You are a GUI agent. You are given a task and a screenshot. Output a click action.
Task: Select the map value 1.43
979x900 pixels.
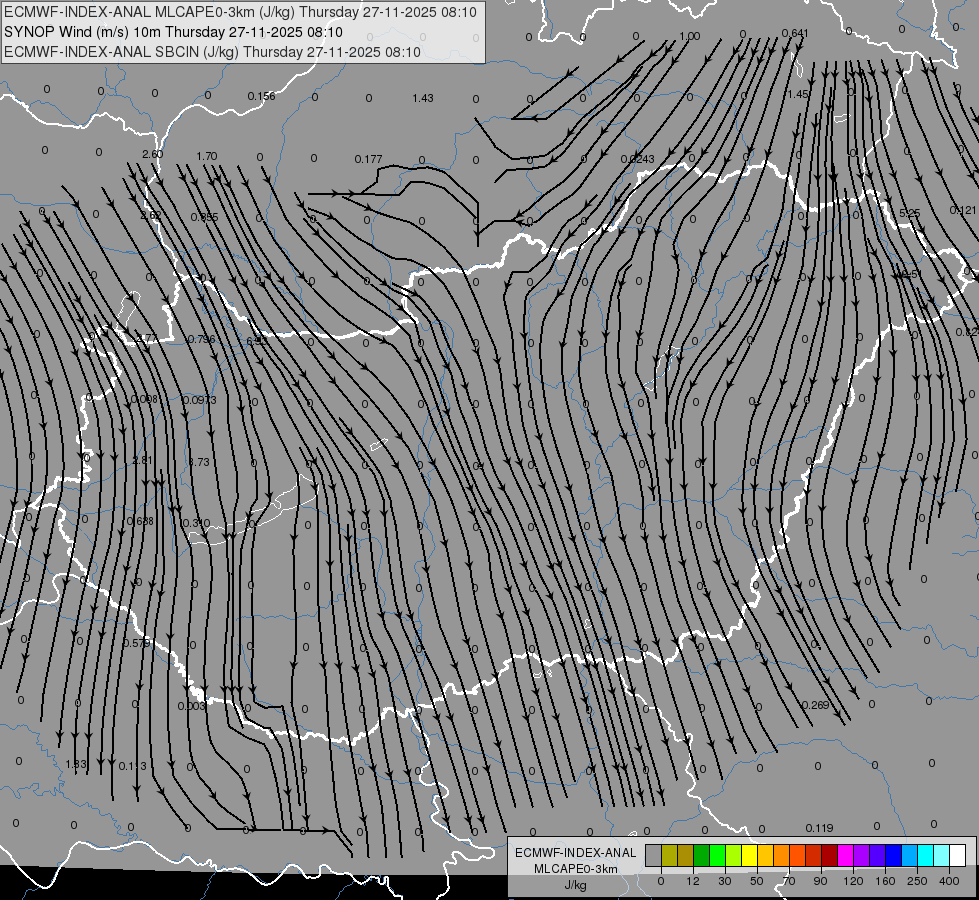point(423,98)
